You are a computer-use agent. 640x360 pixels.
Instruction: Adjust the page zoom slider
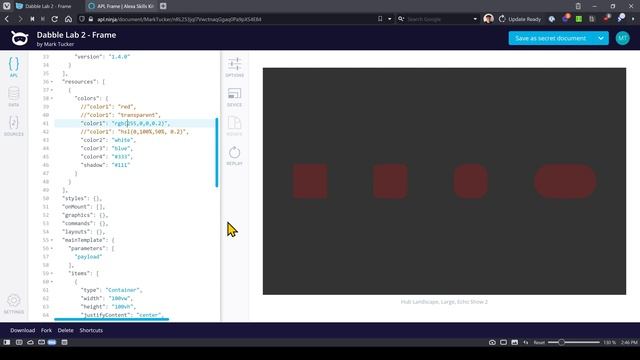click(x=574, y=342)
